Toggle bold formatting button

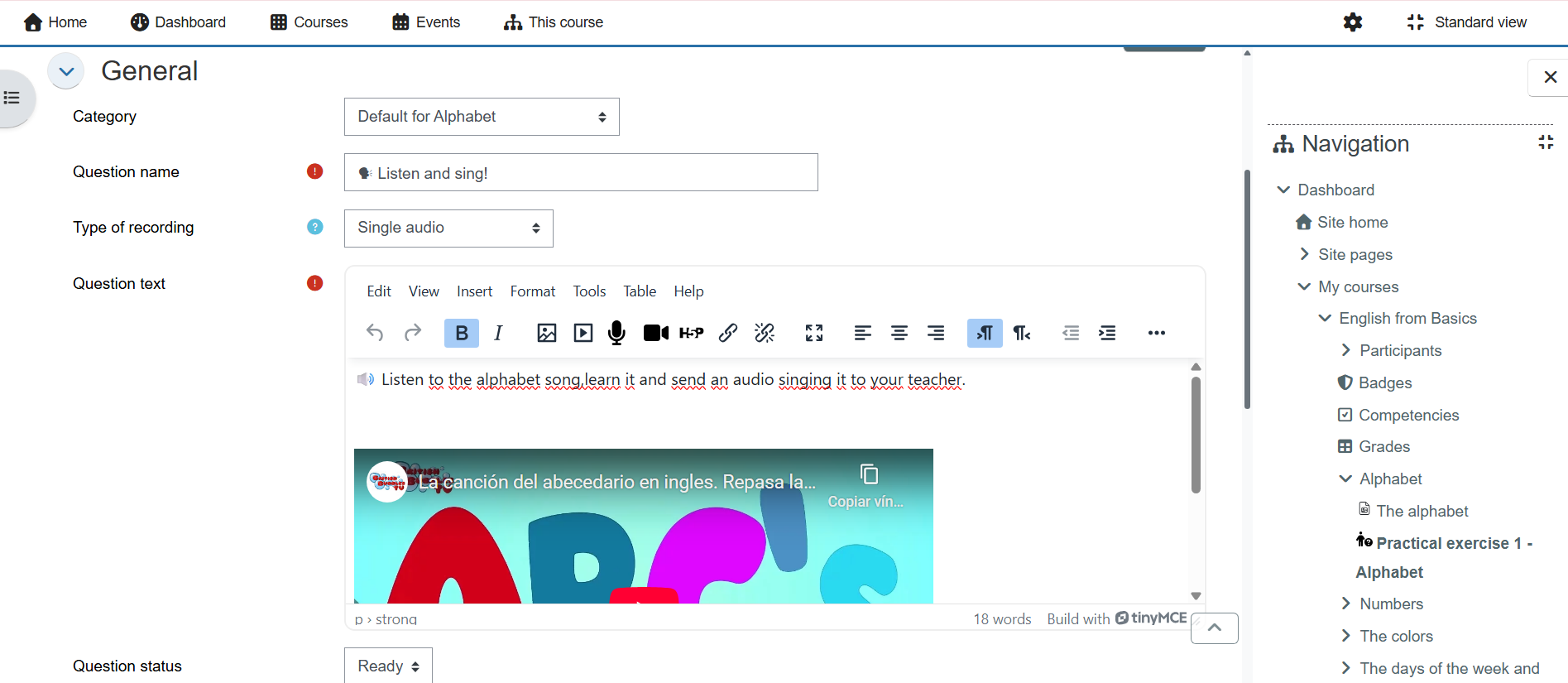coord(462,333)
